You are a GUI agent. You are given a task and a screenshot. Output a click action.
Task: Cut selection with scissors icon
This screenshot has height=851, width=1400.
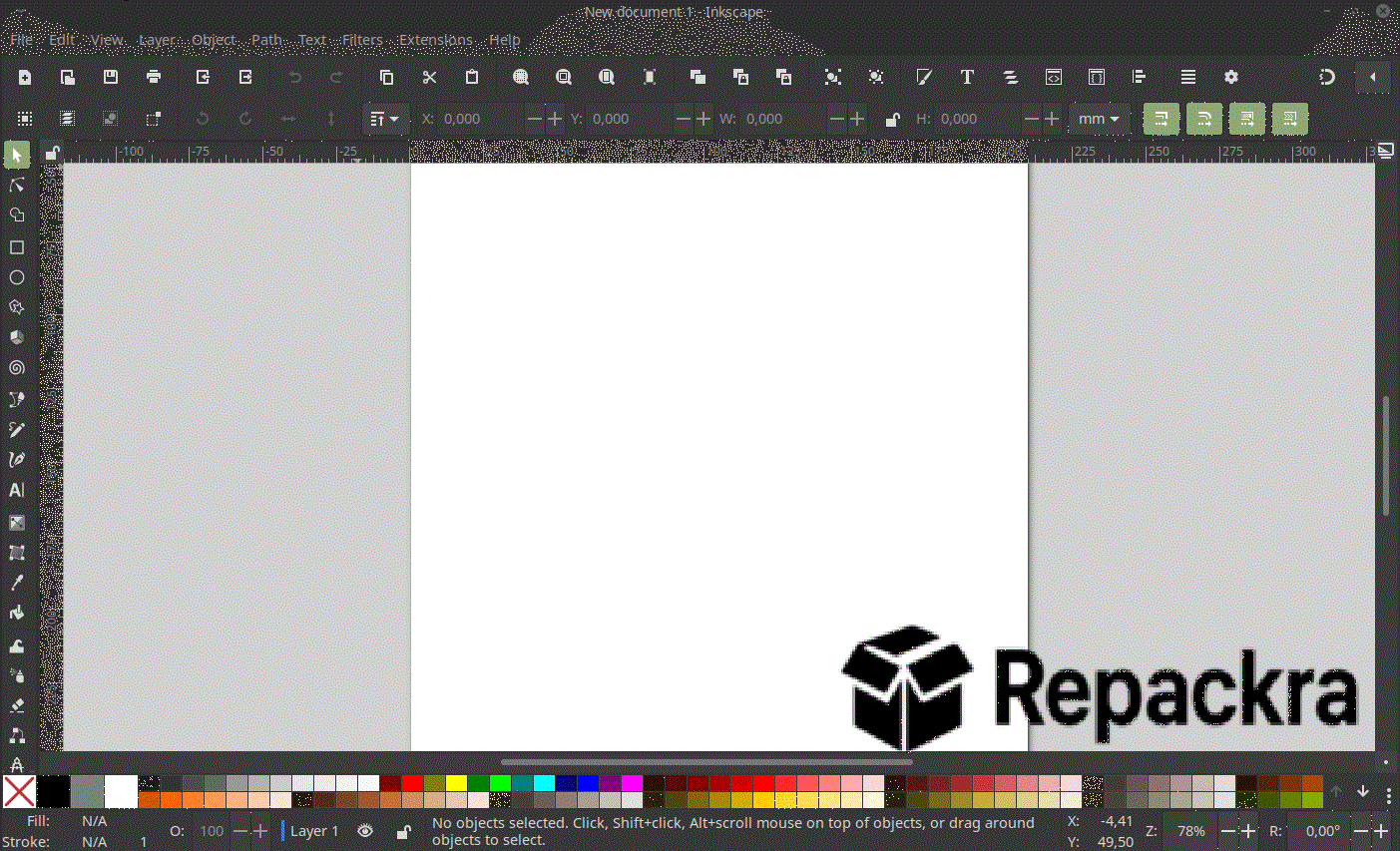[x=430, y=77]
